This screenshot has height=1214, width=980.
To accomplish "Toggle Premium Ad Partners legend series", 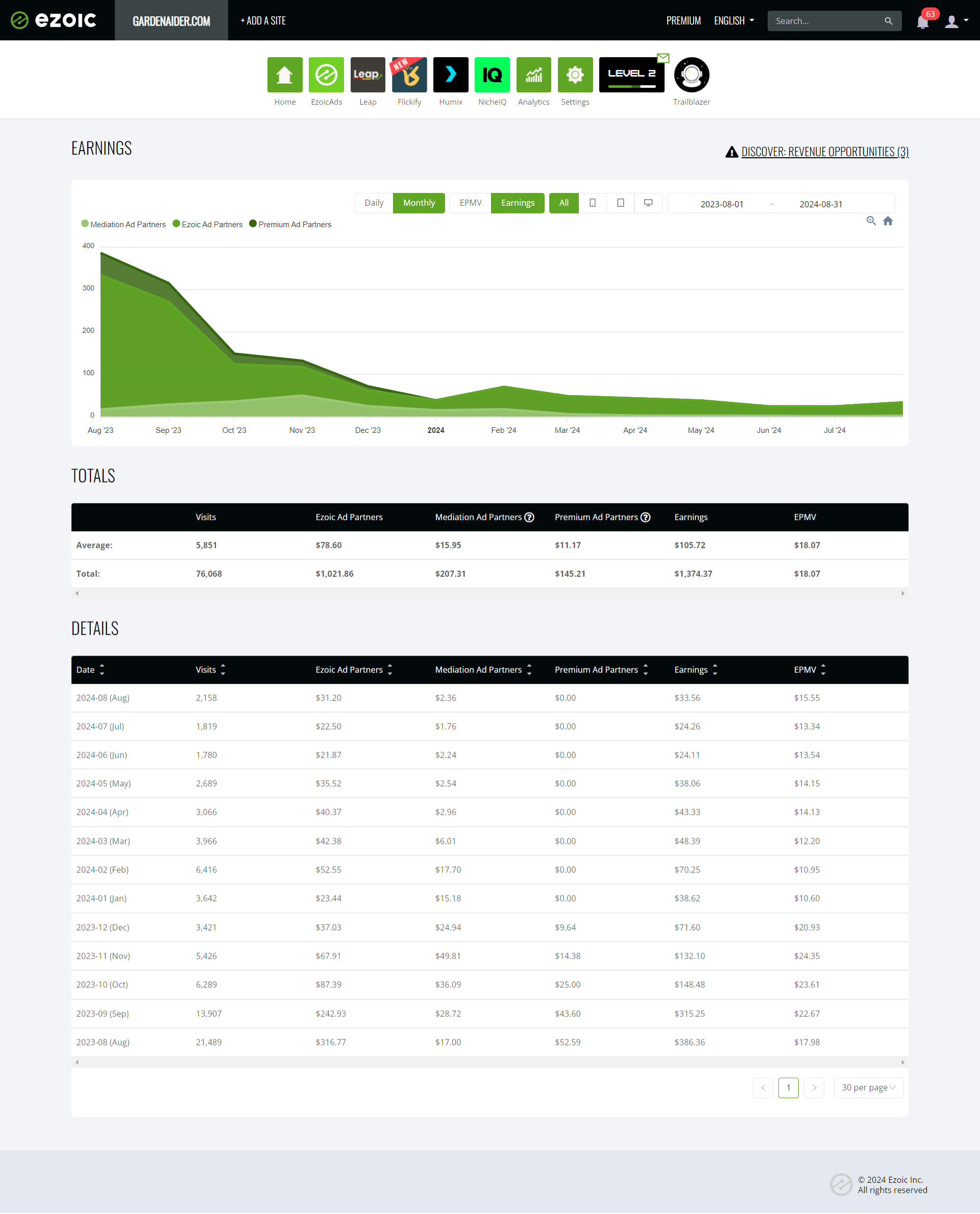I will coord(290,224).
